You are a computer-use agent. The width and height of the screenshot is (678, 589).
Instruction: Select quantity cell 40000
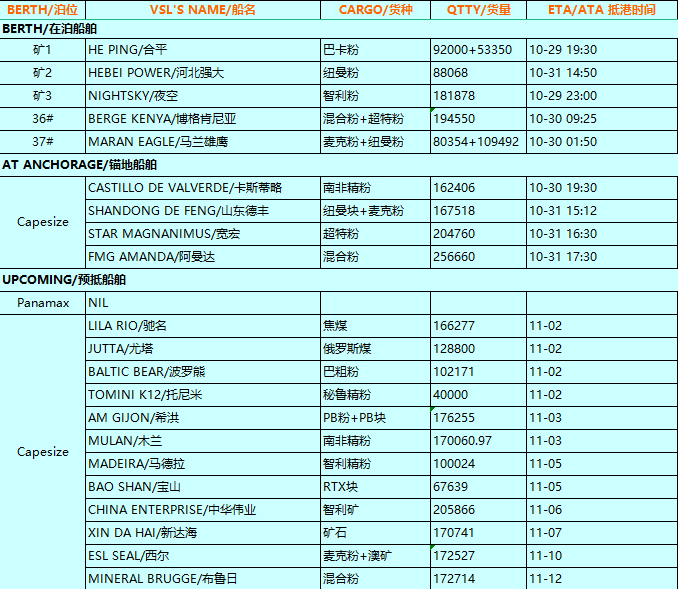click(478, 394)
